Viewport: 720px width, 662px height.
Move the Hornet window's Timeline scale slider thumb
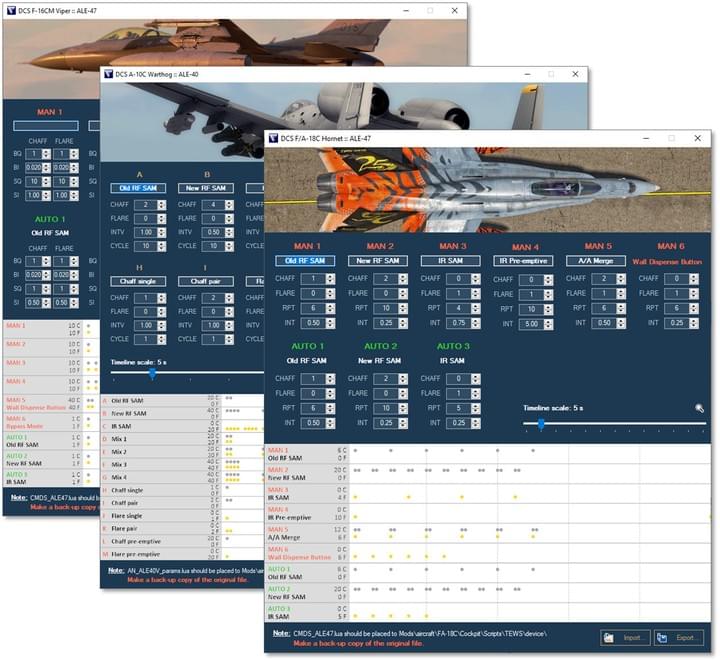click(541, 423)
